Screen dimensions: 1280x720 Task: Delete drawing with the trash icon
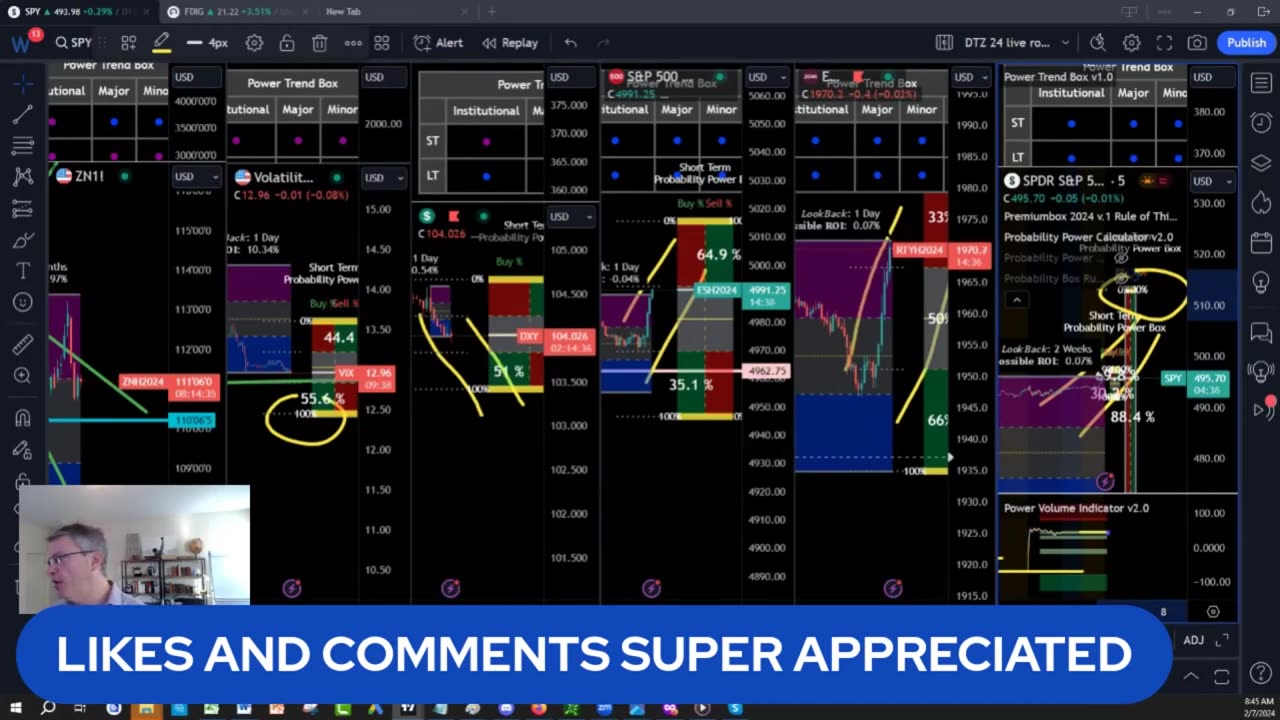point(320,43)
